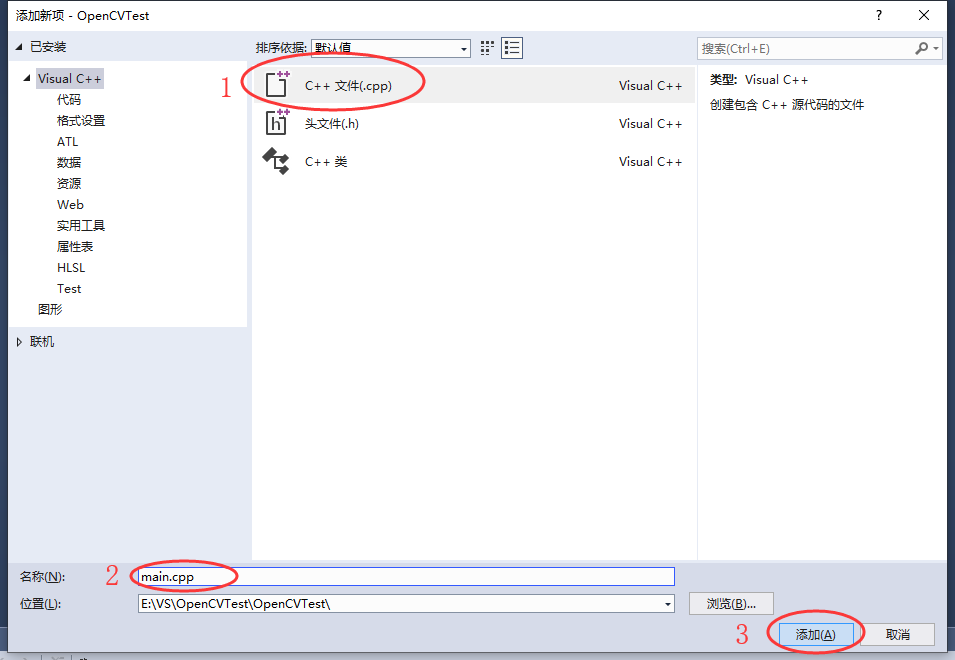Collapse the 已安装 section
This screenshot has height=660, width=955.
click(19, 47)
